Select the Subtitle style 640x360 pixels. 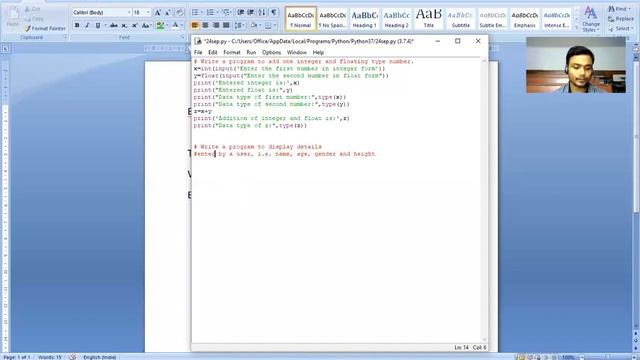460,18
